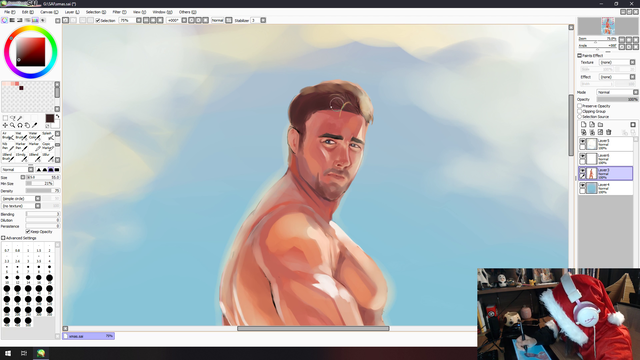Viewport: 640px width, 360px height.
Task: Select the lasso selection tool
Action: [x=13, y=118]
